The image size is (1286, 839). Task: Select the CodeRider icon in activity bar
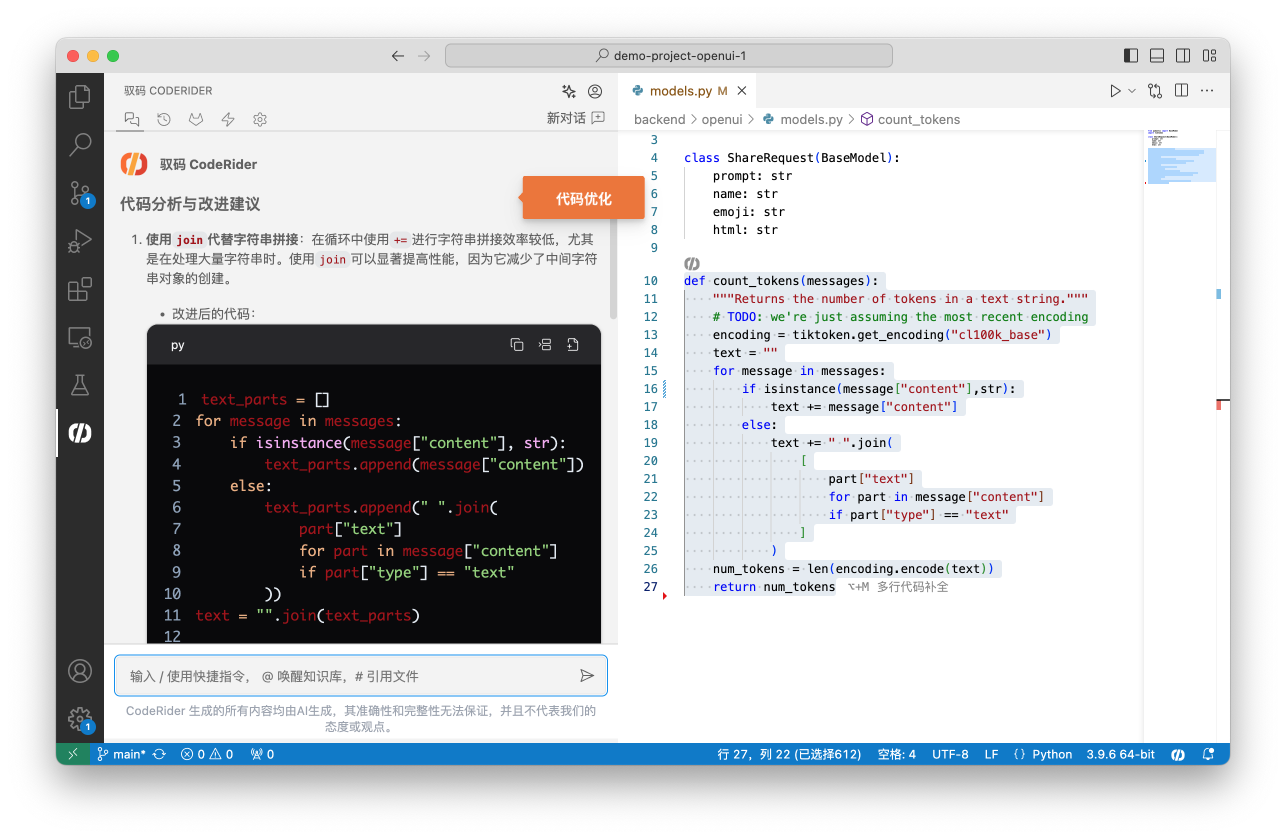(80, 433)
